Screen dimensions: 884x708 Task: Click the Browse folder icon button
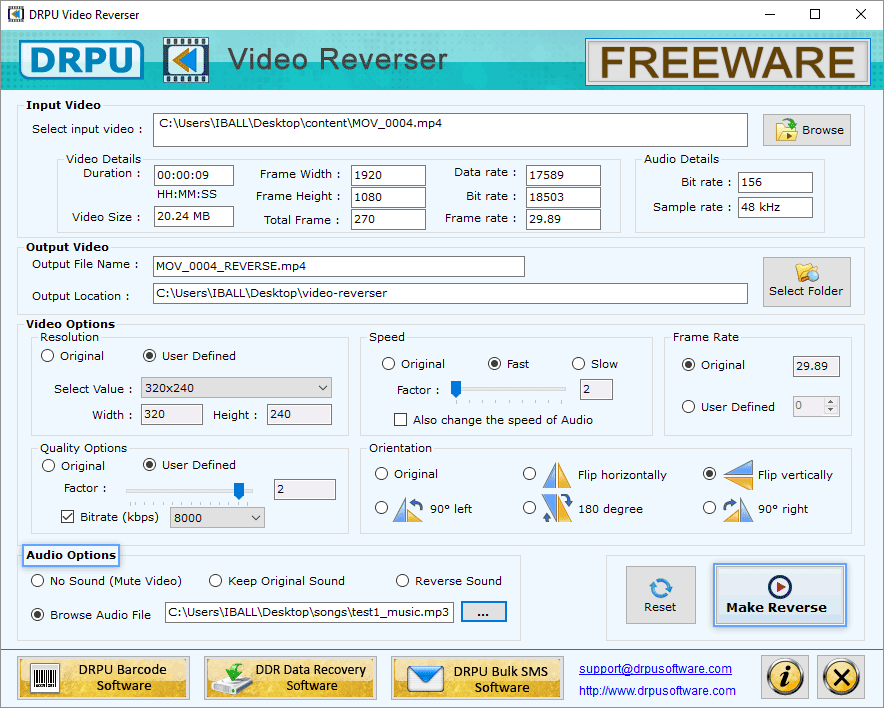(807, 130)
